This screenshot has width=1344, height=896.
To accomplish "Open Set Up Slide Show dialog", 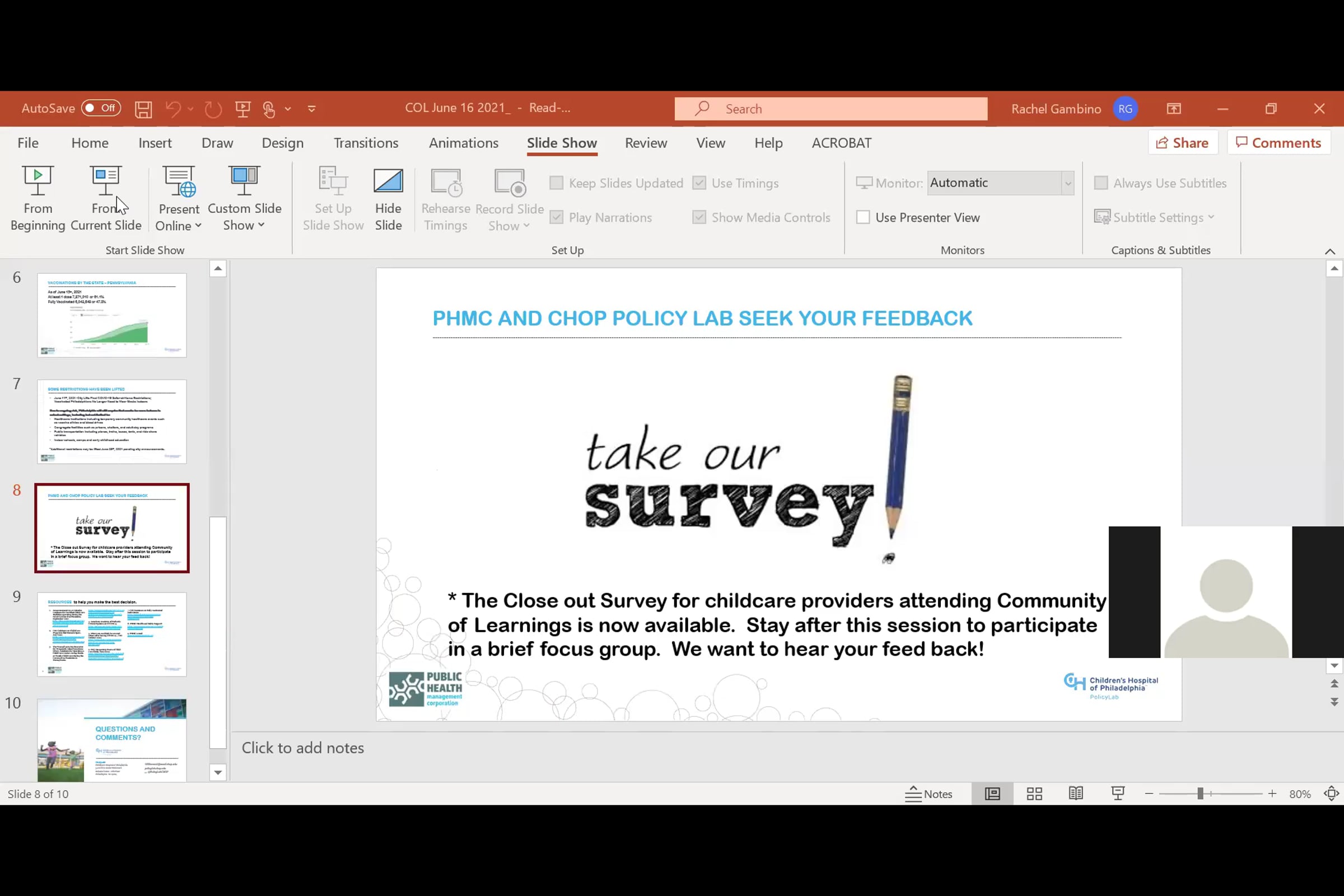I will (x=333, y=198).
